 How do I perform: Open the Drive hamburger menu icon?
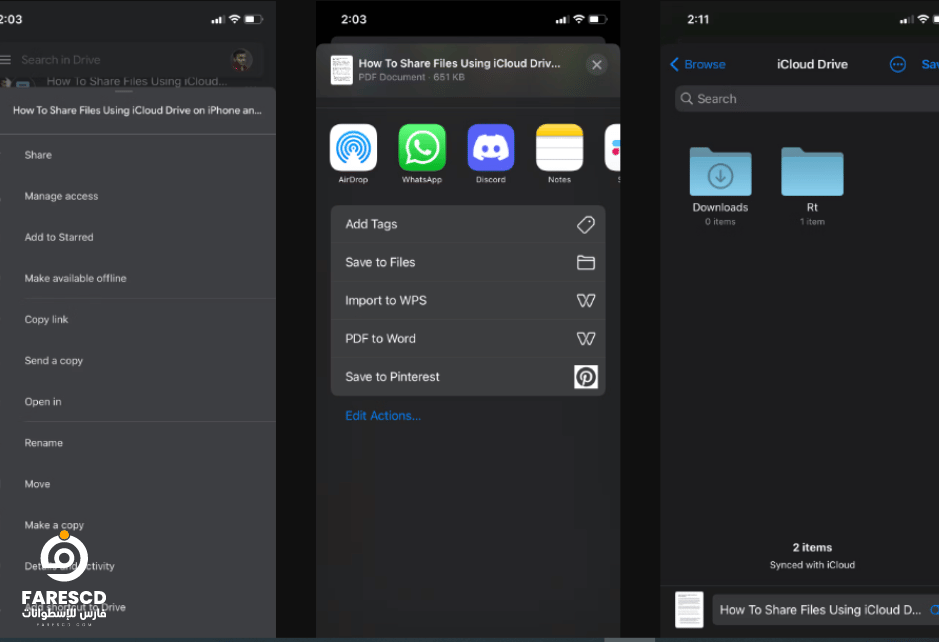click(x=5, y=60)
